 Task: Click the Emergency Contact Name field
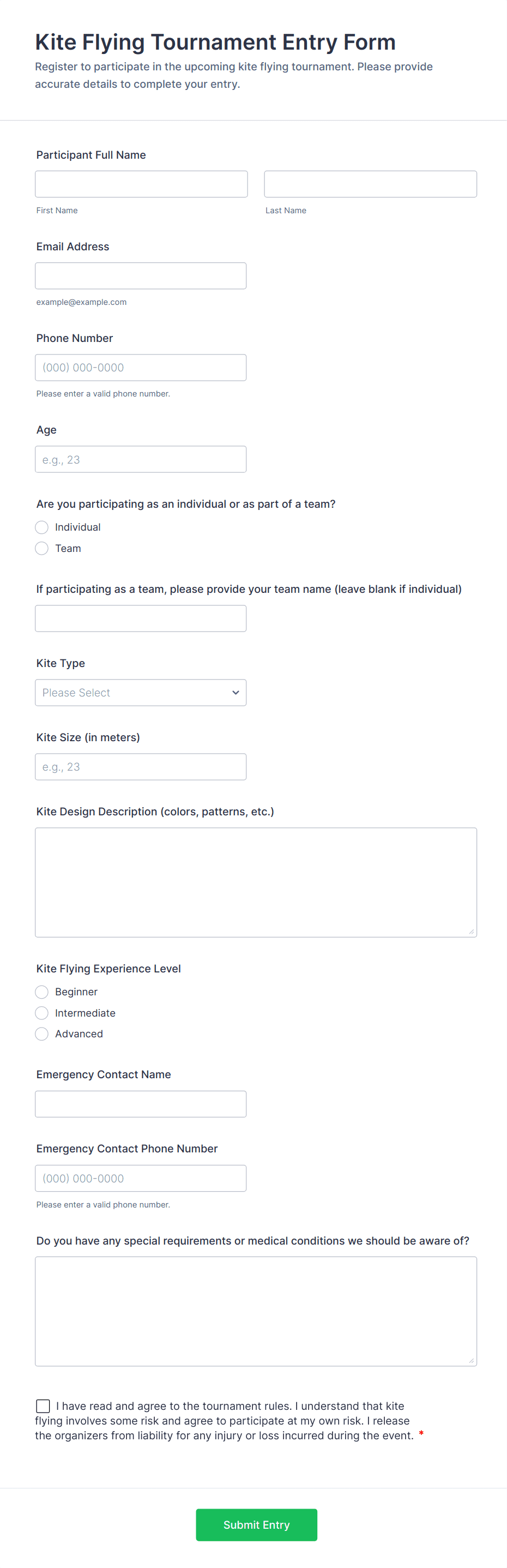pos(141,1104)
